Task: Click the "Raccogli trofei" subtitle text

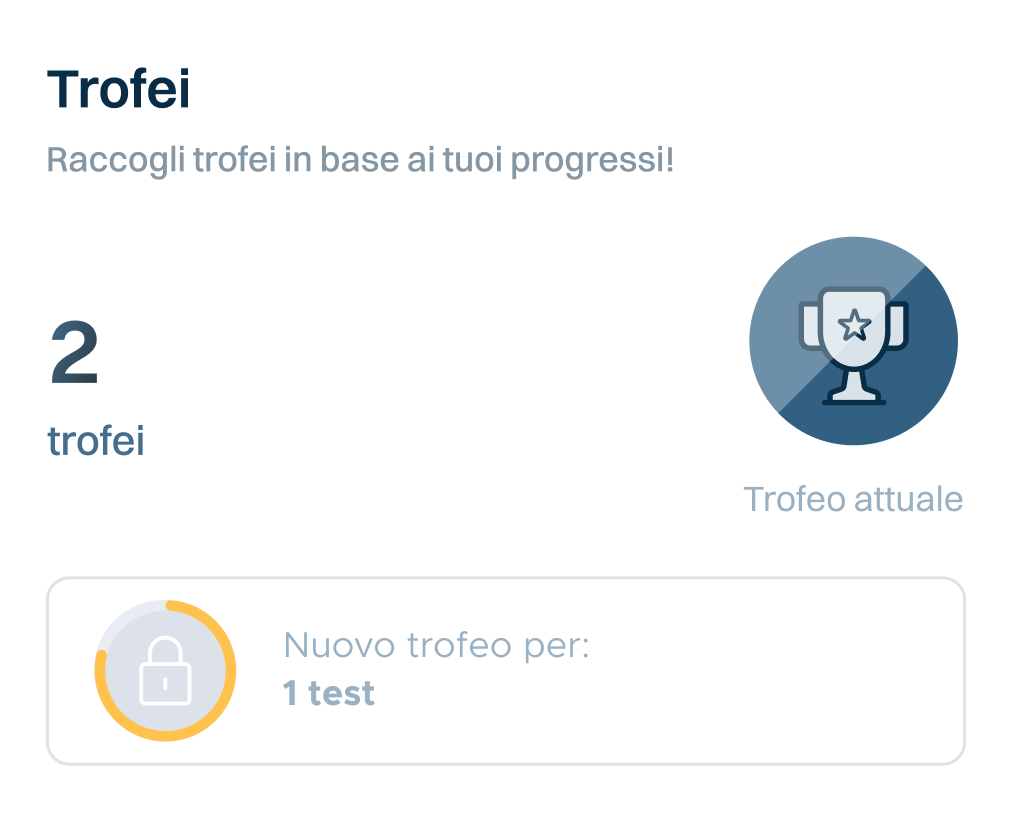Action: point(360,160)
